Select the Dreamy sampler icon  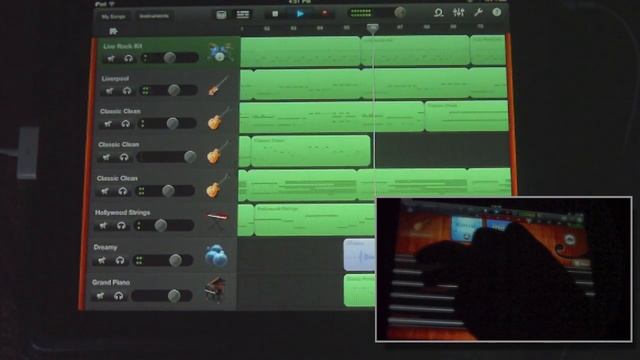click(x=216, y=256)
